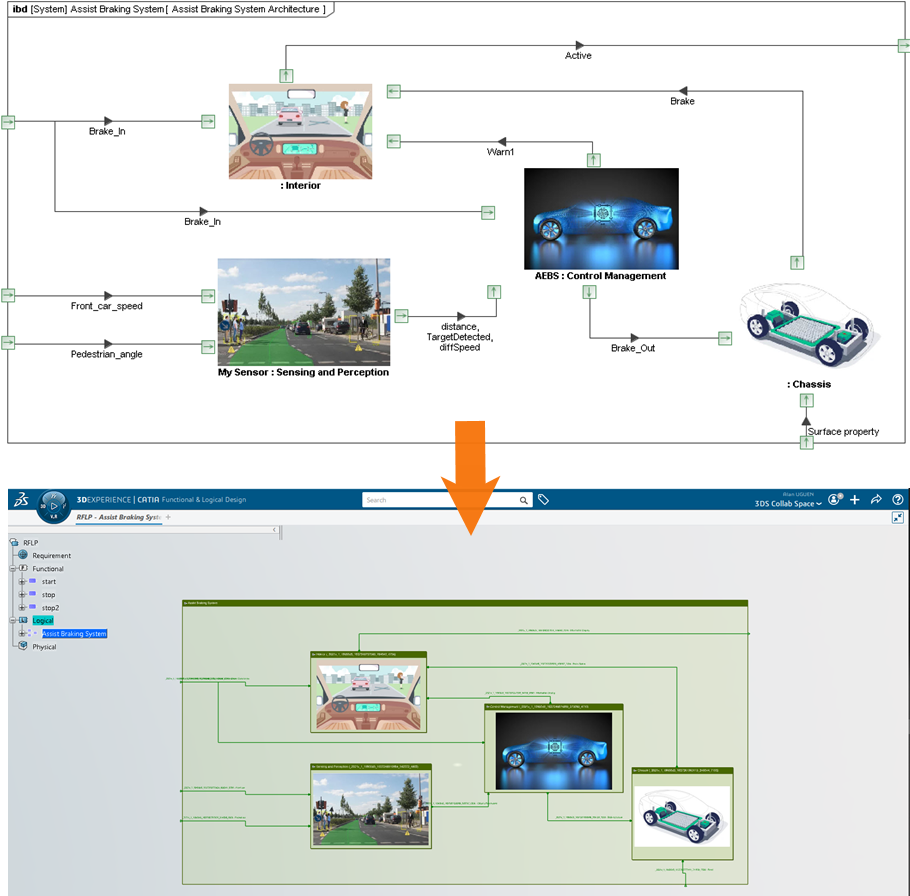Select the Active port on the right frame edge
Image resolution: width=910 pixels, height=896 pixels.
pos(904,45)
